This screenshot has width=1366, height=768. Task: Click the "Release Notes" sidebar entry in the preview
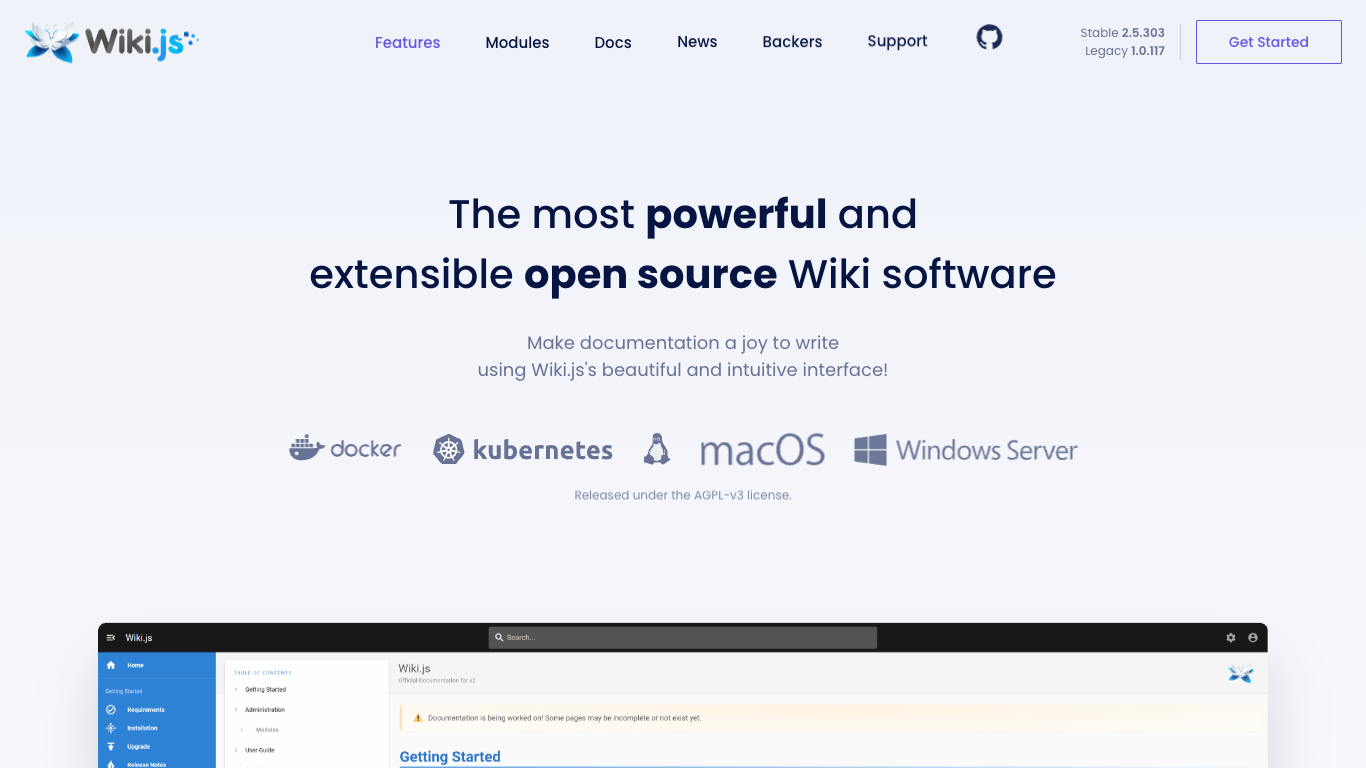pyautogui.click(x=147, y=764)
